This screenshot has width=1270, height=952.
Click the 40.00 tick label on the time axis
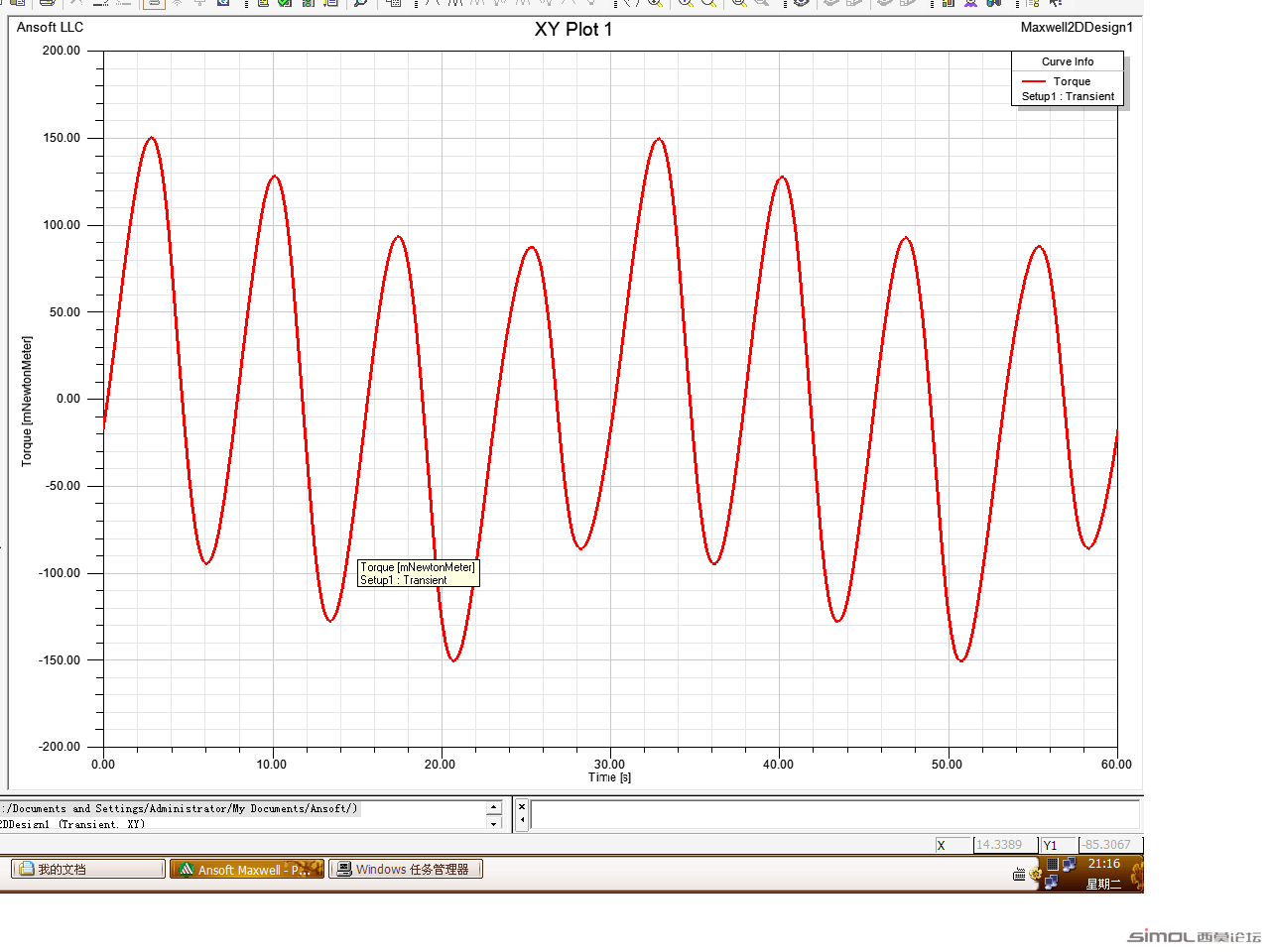coord(778,765)
